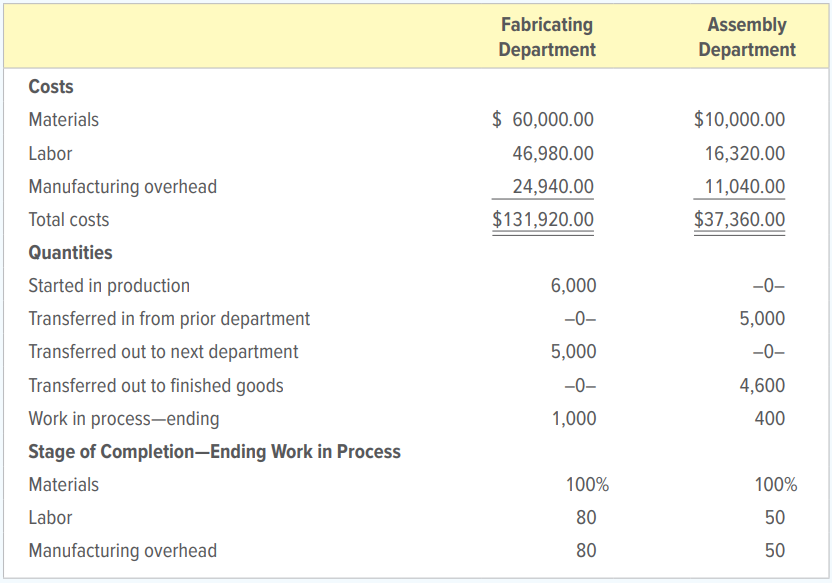Select the $60,000.00 Materials value

[x=544, y=119]
